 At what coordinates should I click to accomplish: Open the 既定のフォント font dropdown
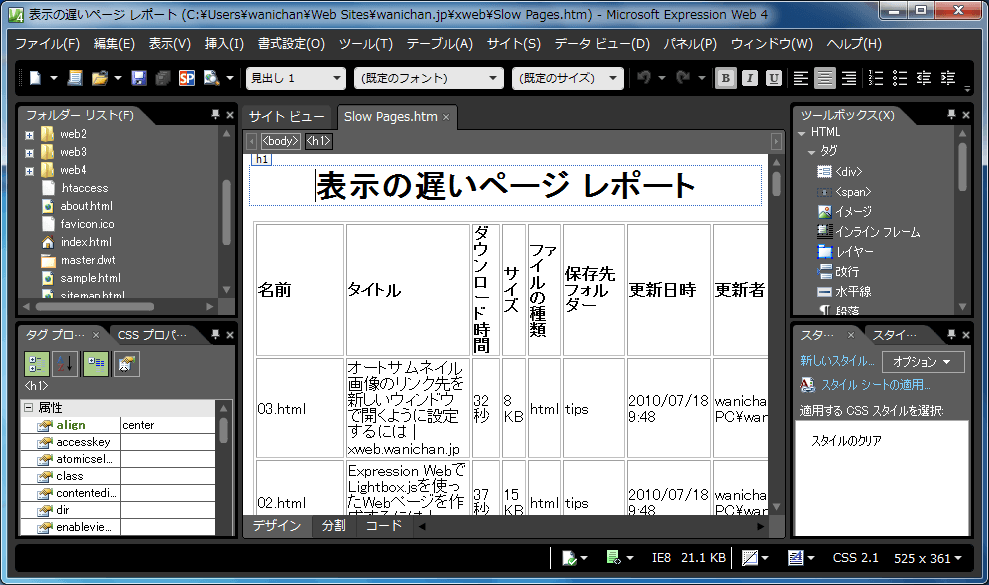[493, 78]
